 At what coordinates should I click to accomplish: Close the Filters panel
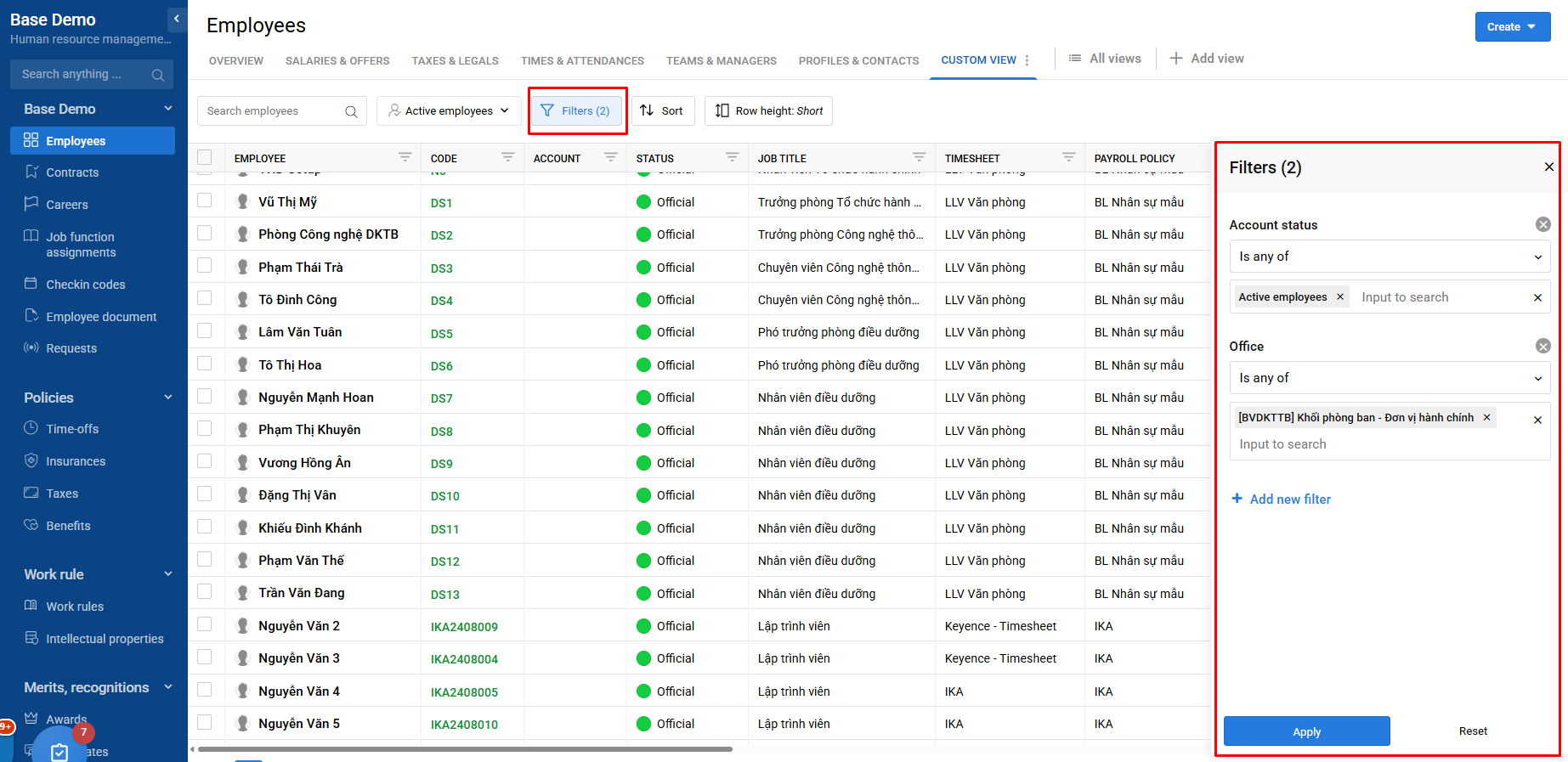[x=1548, y=167]
